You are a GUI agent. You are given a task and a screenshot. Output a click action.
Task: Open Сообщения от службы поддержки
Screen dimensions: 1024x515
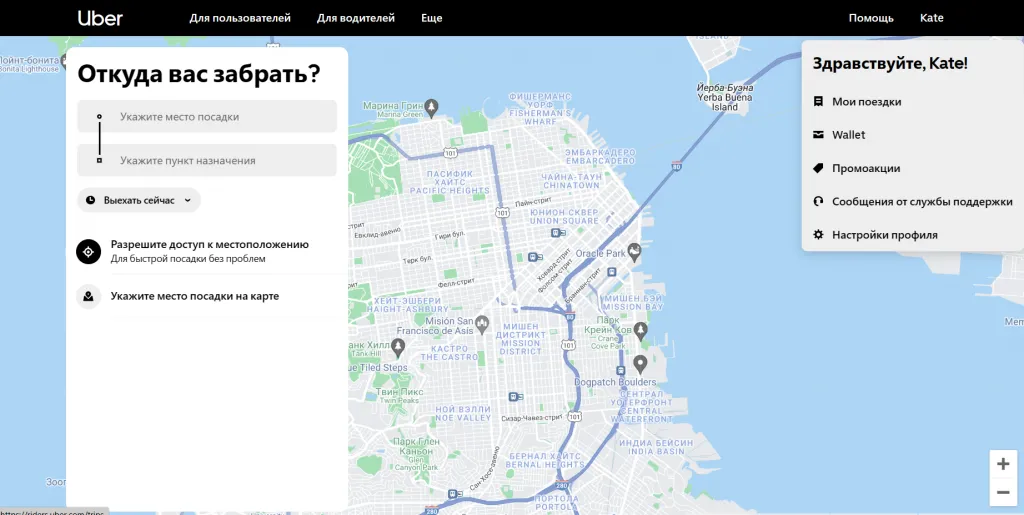[921, 201]
